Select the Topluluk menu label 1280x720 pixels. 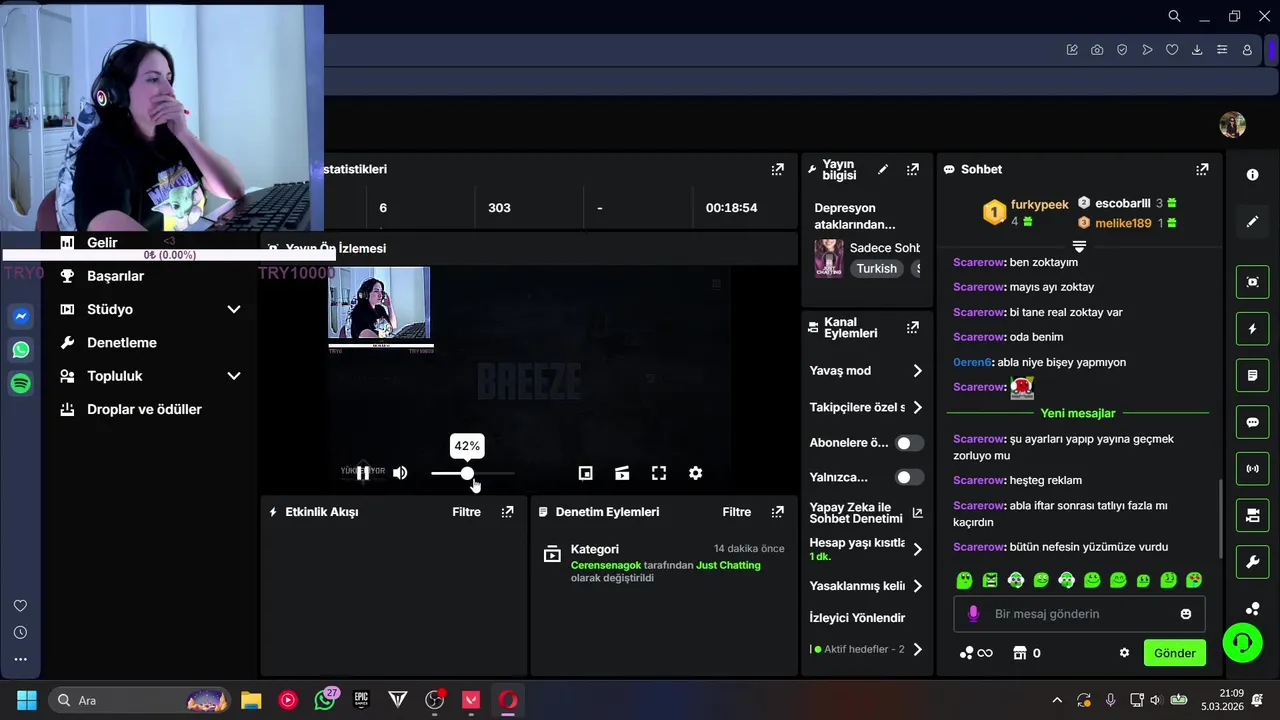[x=115, y=376]
